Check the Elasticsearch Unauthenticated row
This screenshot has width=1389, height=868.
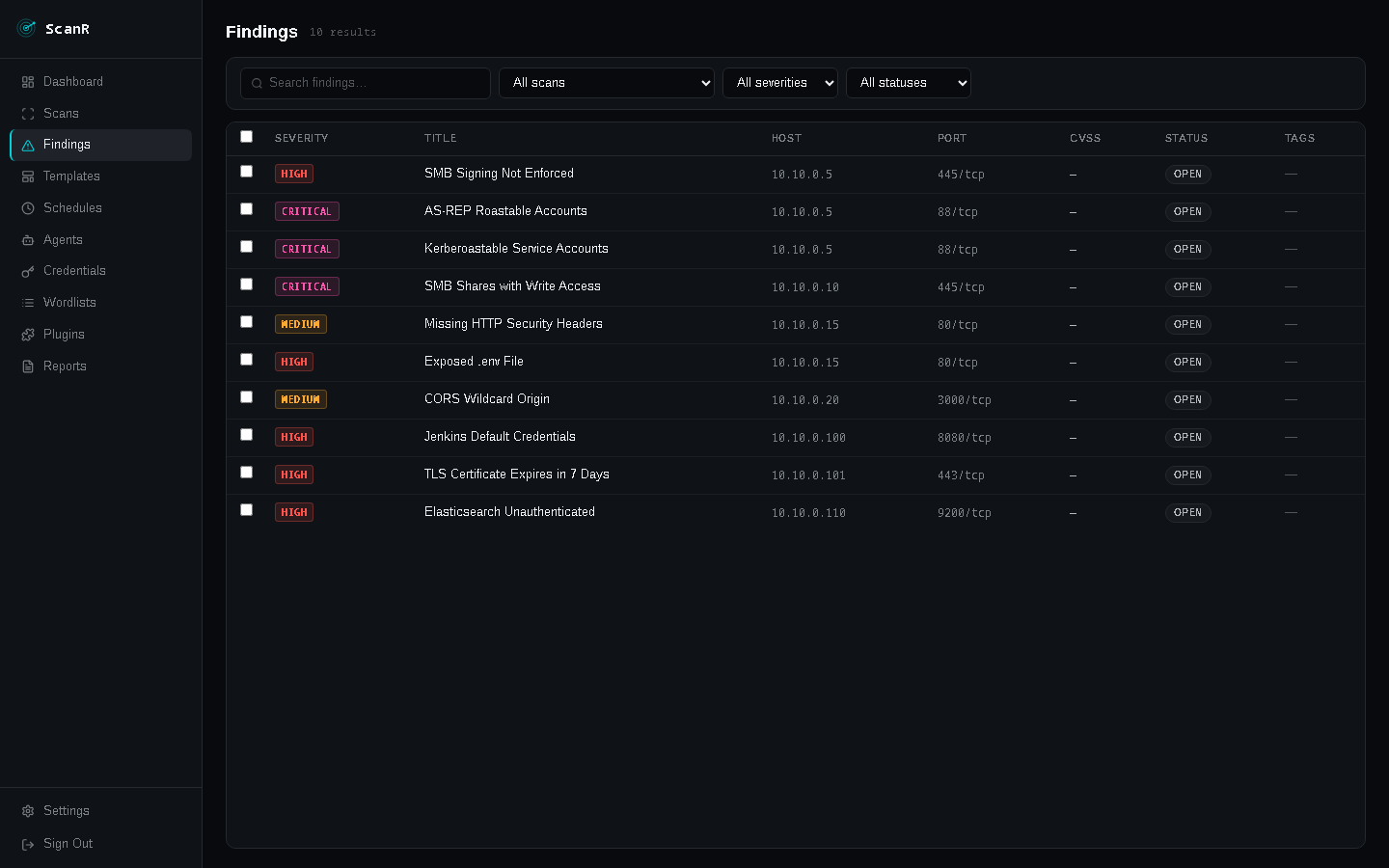tap(246, 510)
